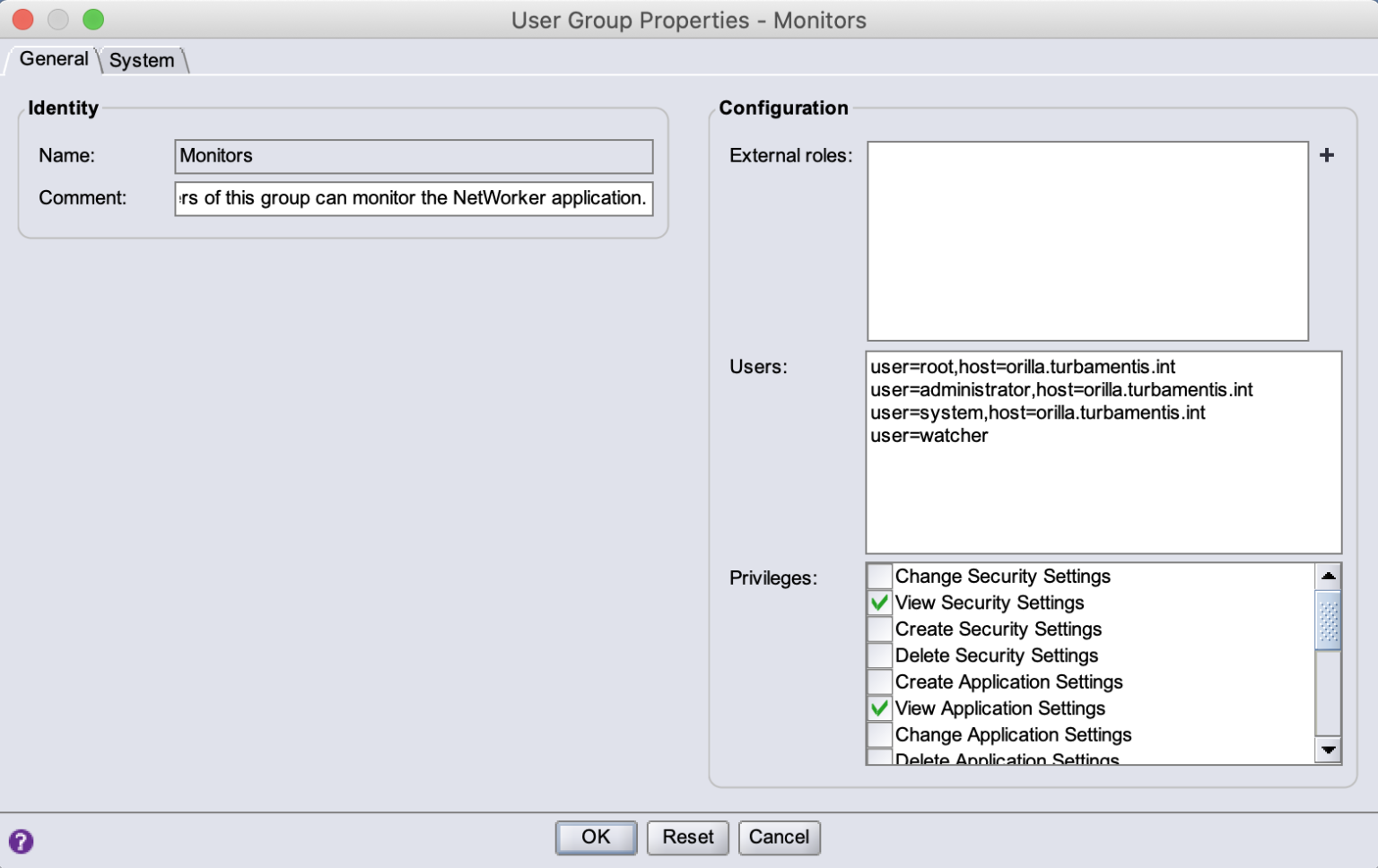Click the Cancel button
This screenshot has width=1378, height=868.
(779, 838)
